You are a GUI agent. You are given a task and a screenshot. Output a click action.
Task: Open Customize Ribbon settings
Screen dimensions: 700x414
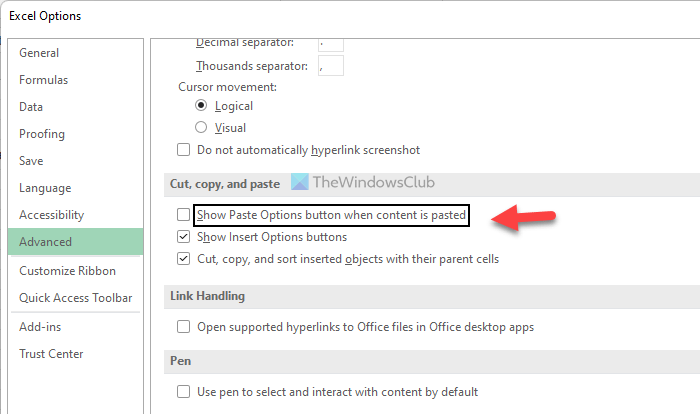pyautogui.click(x=67, y=271)
